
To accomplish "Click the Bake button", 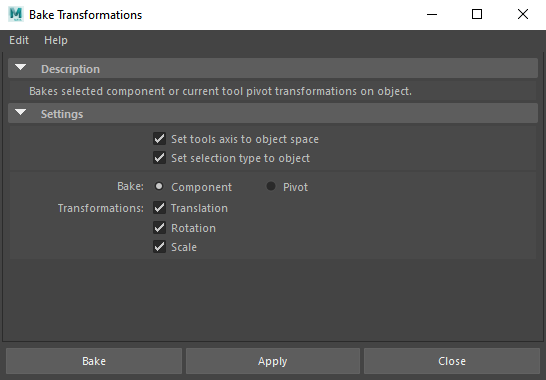I will click(94, 361).
